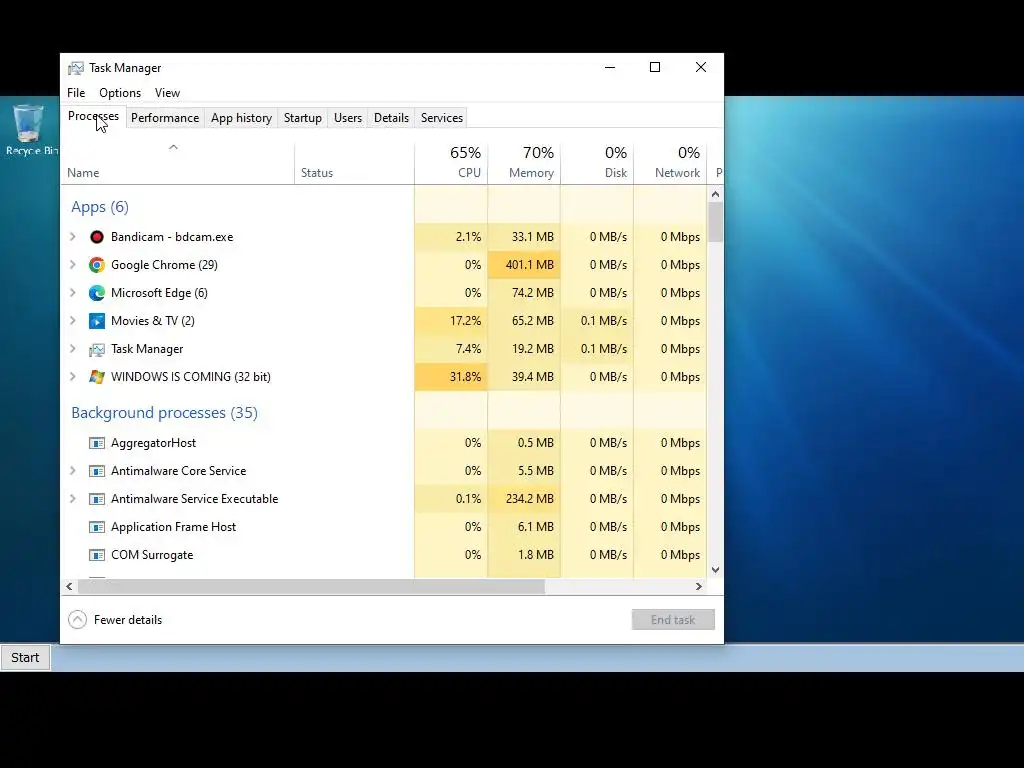Click the Background processes (35) heading
This screenshot has height=768, width=1024.
[165, 413]
